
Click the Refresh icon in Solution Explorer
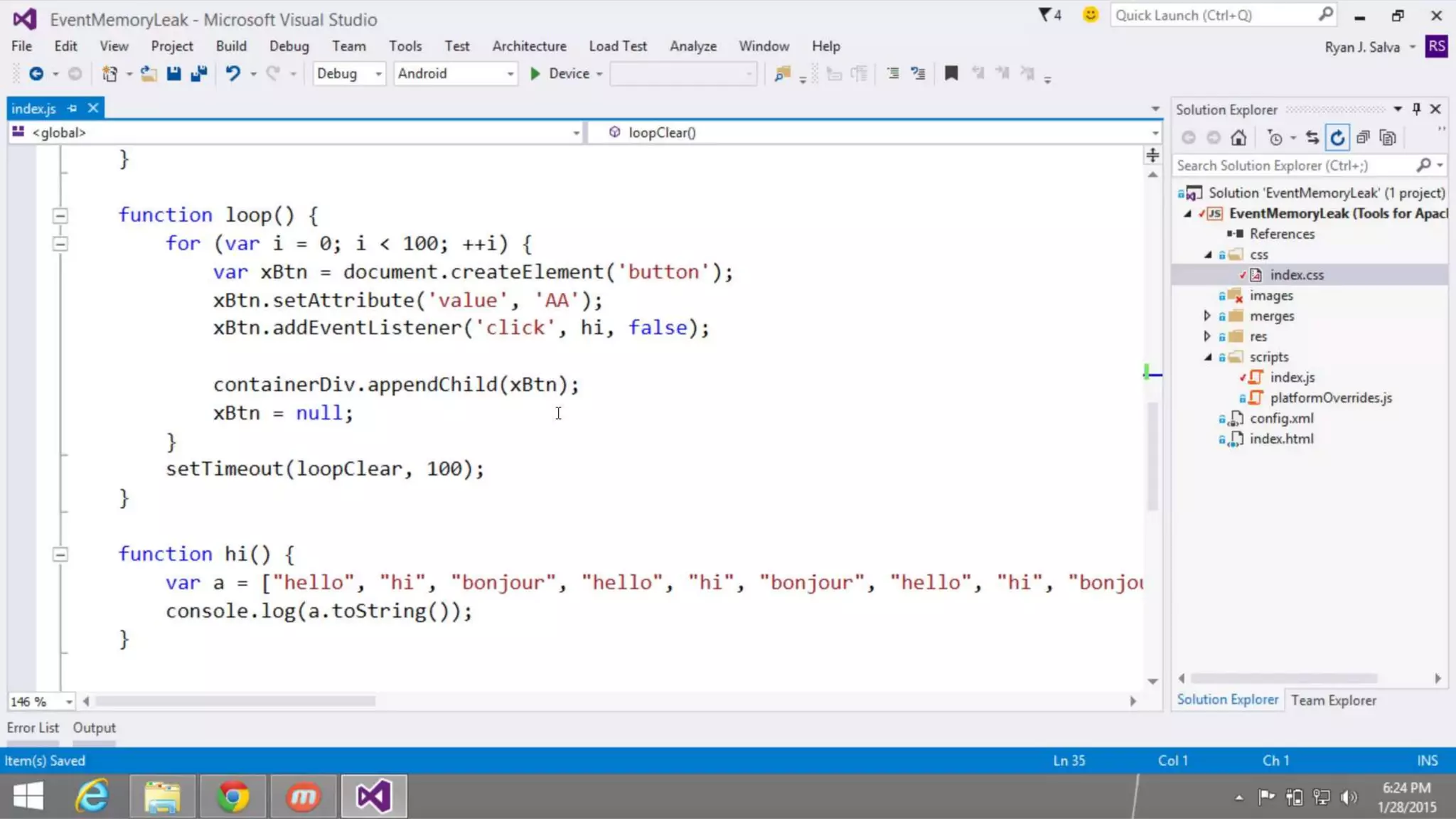pos(1337,138)
